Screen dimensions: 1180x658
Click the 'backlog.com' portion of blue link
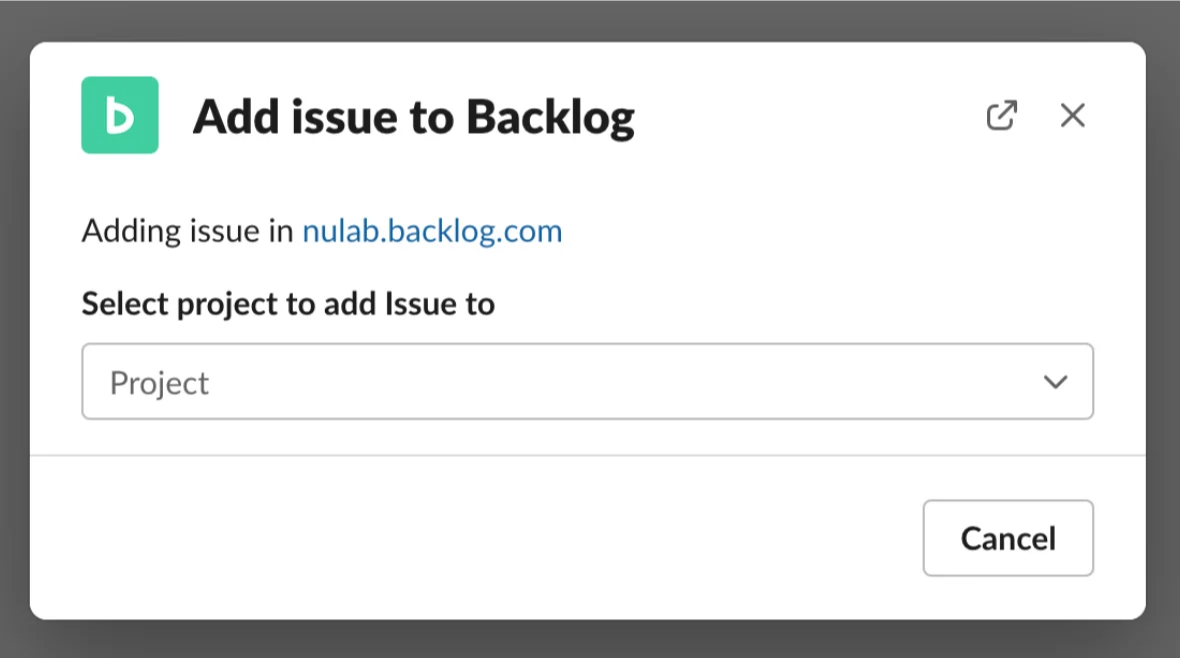(x=475, y=231)
